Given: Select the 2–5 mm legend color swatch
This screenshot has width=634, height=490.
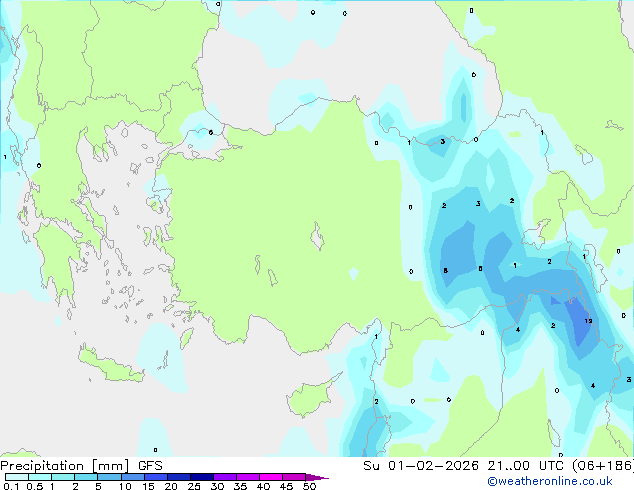Looking at the screenshot, I should click(x=86, y=477).
